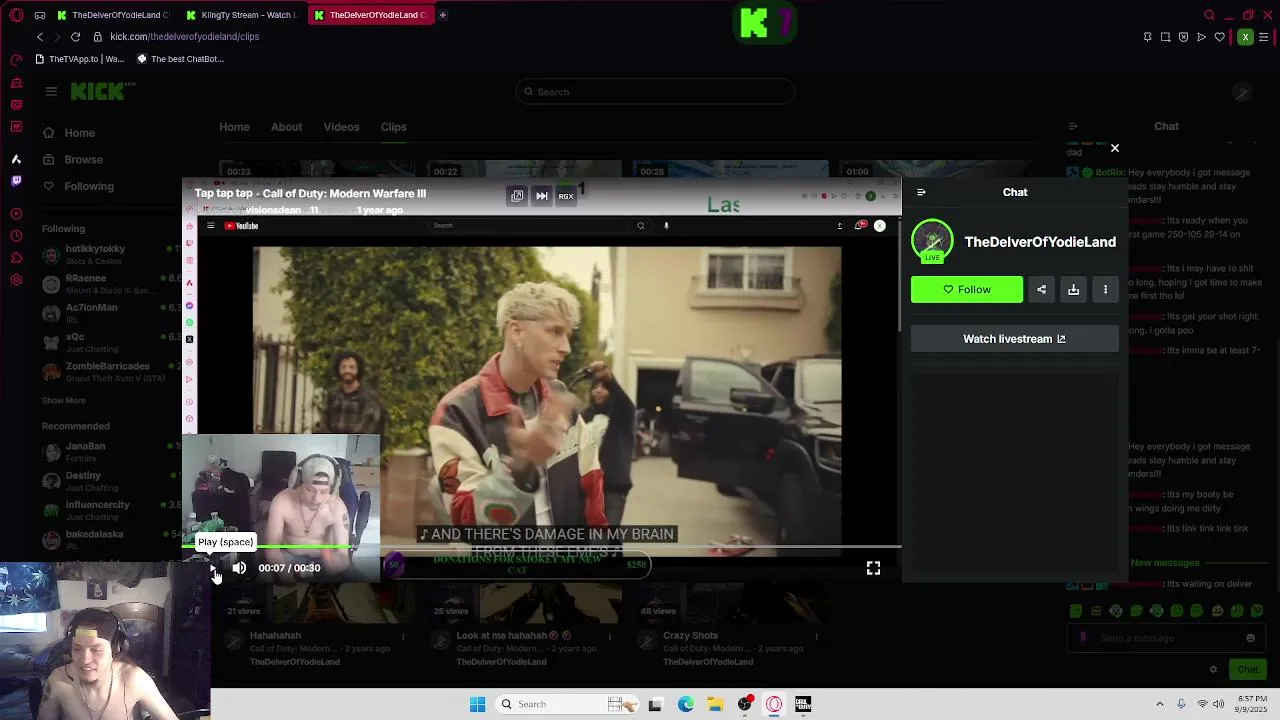The height and width of the screenshot is (720, 1280).
Task: Open TheTVApp.to bookmark
Action: coord(80,59)
